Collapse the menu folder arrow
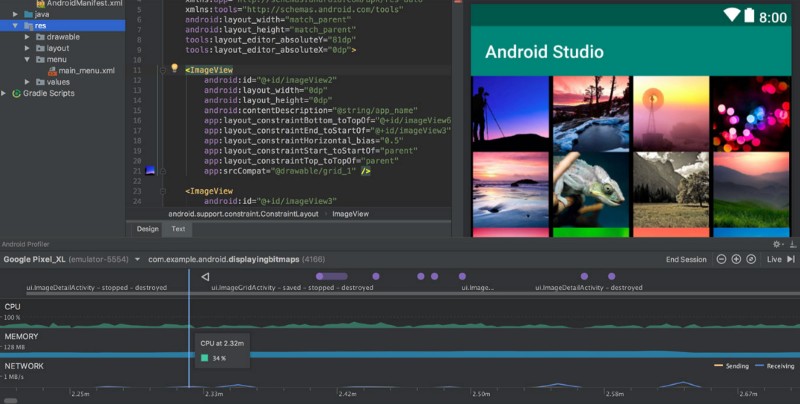 pyautogui.click(x=27, y=59)
